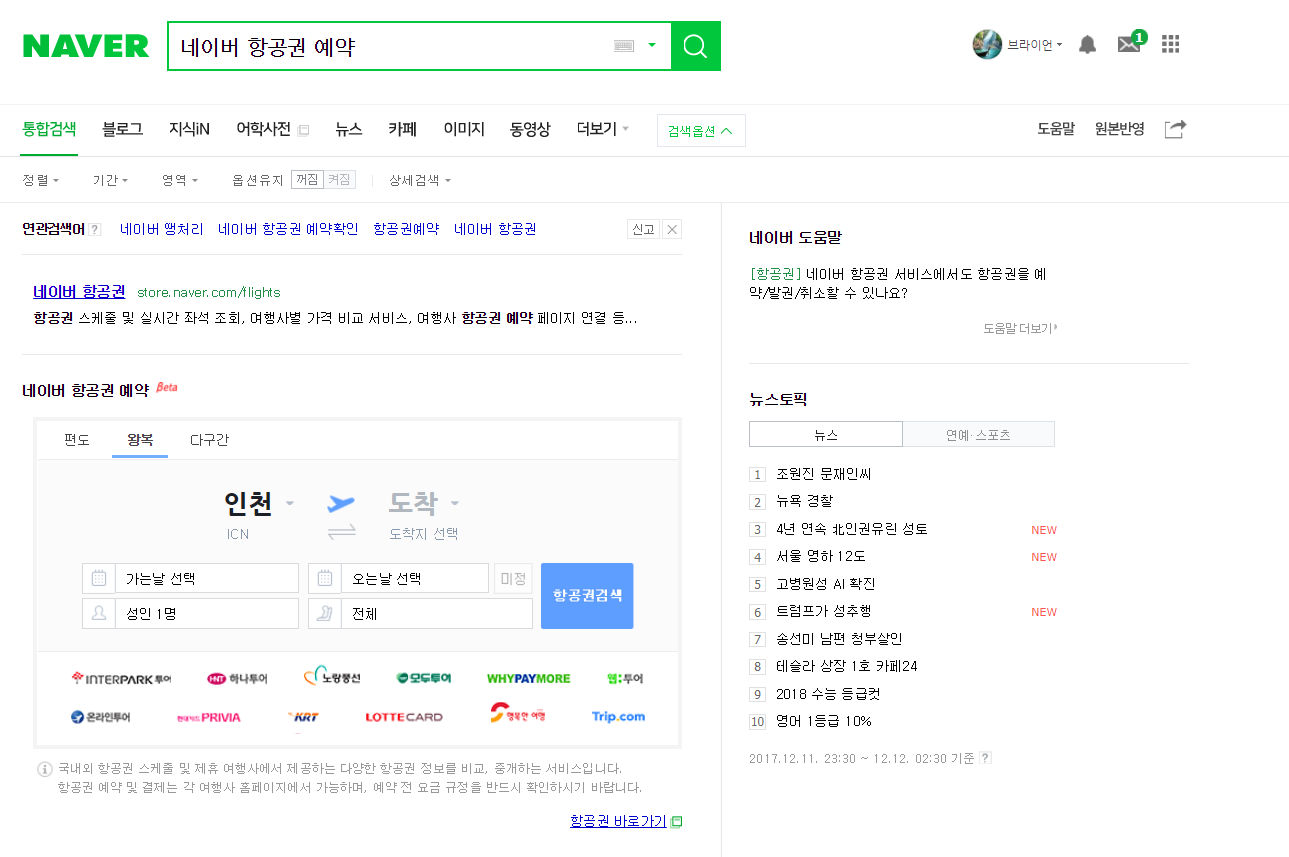Switch to the 블로그 tab
Image resolution: width=1289 pixels, height=857 pixels.
[x=122, y=129]
